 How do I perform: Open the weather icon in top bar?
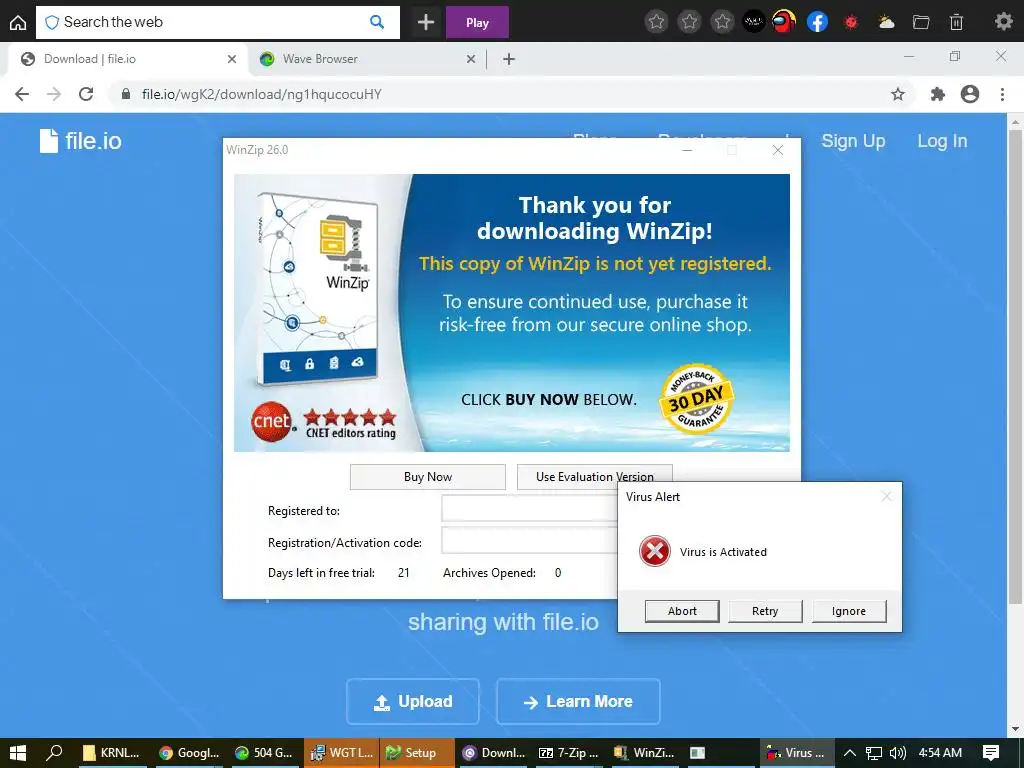886,22
